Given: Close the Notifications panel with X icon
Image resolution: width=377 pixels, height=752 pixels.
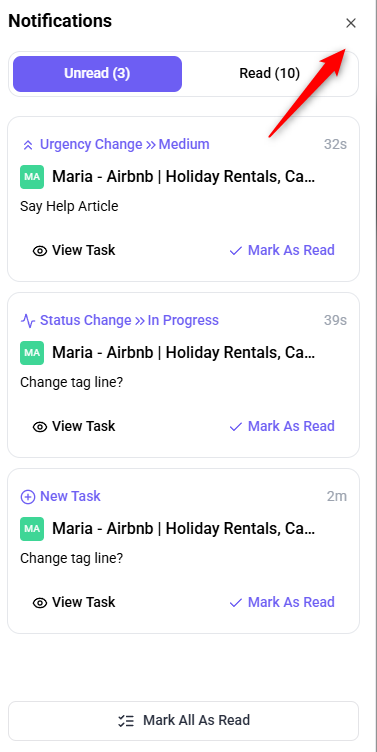Looking at the screenshot, I should (351, 23).
